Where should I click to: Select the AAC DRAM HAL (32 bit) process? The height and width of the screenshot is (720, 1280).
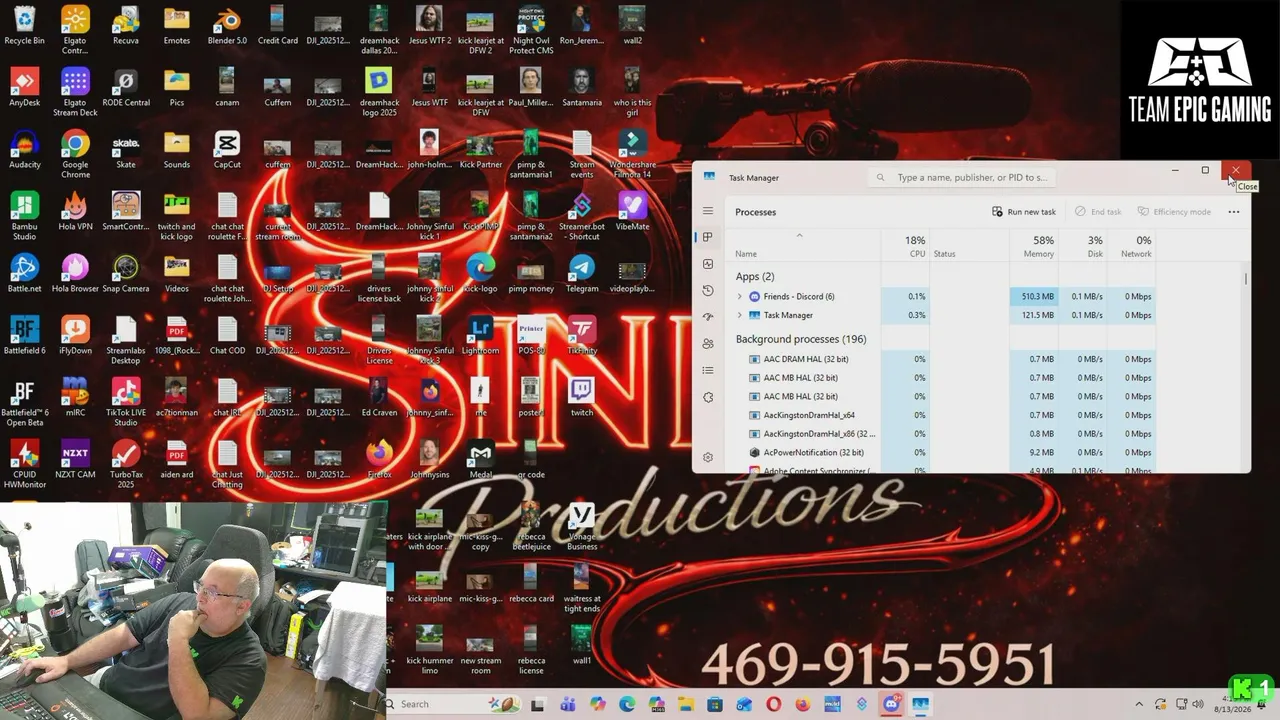pyautogui.click(x=805, y=359)
